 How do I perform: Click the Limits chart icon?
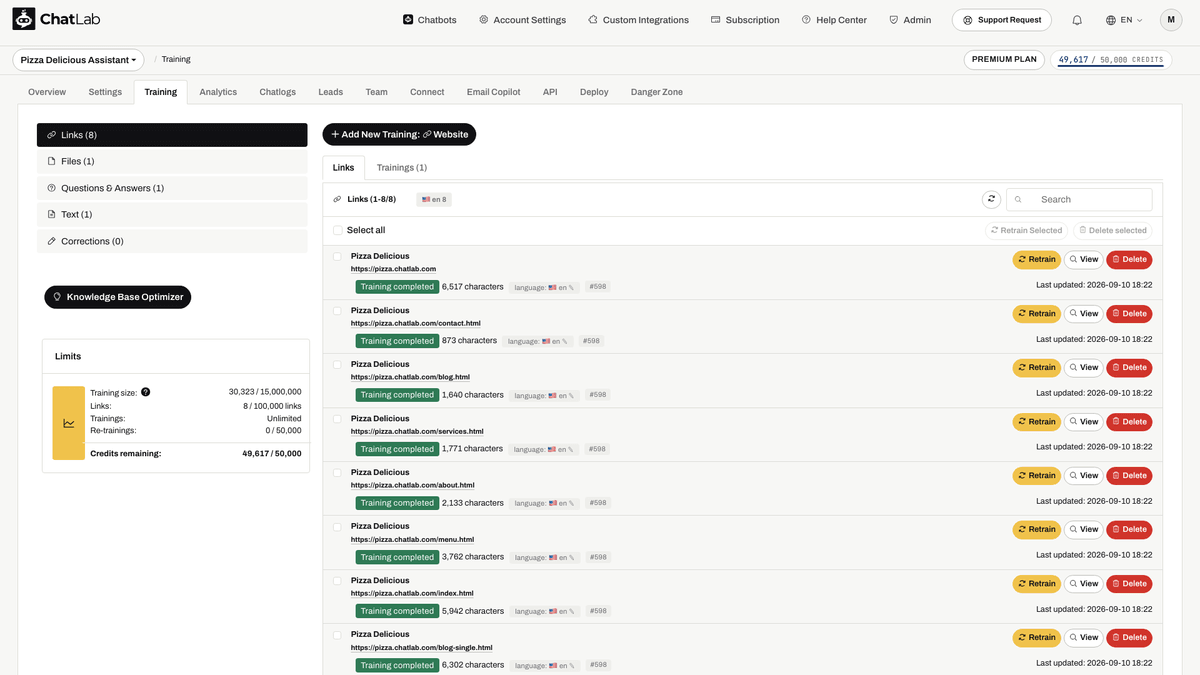pos(69,423)
